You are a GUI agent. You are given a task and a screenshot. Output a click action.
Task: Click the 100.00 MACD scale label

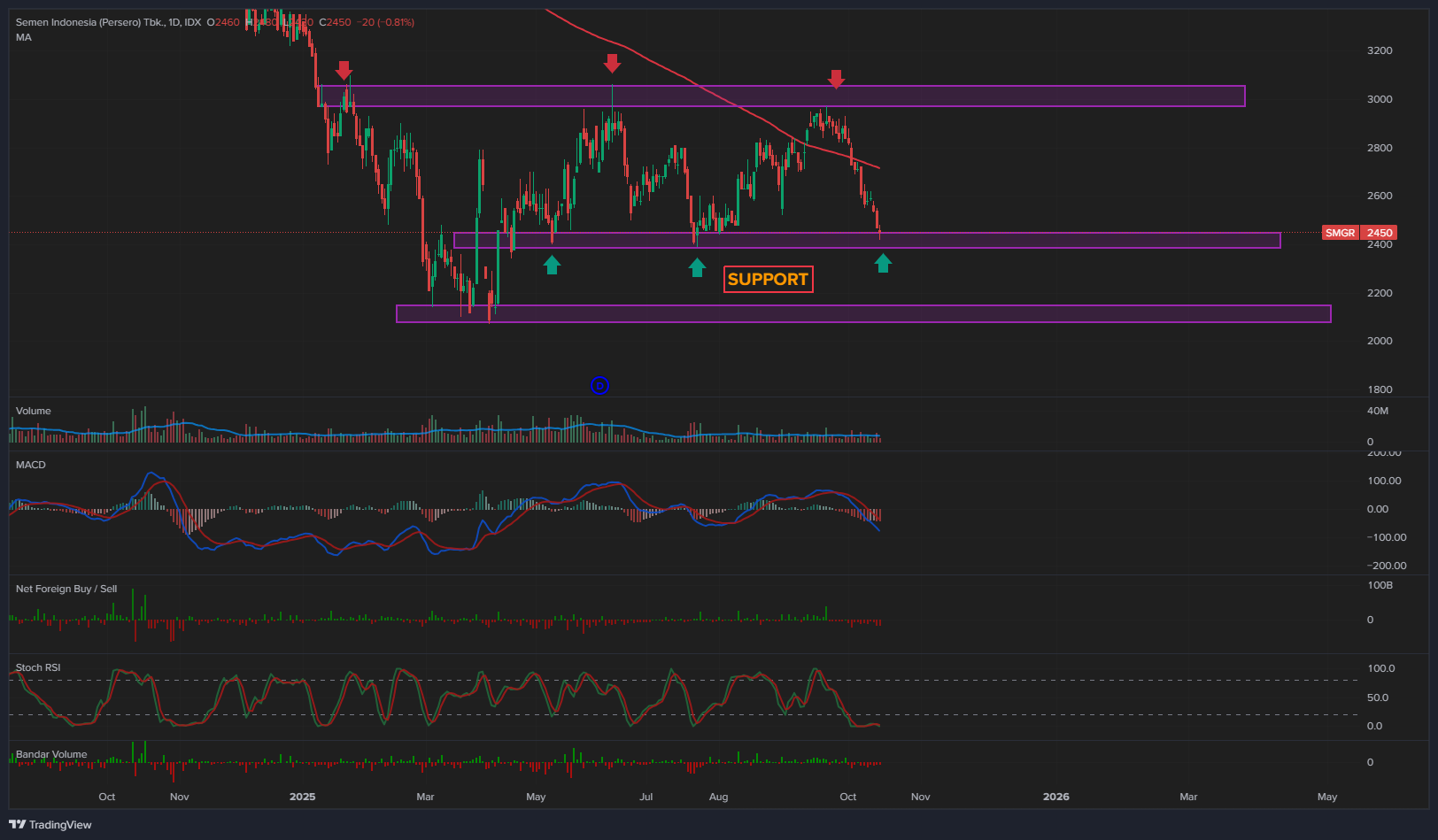click(1385, 481)
